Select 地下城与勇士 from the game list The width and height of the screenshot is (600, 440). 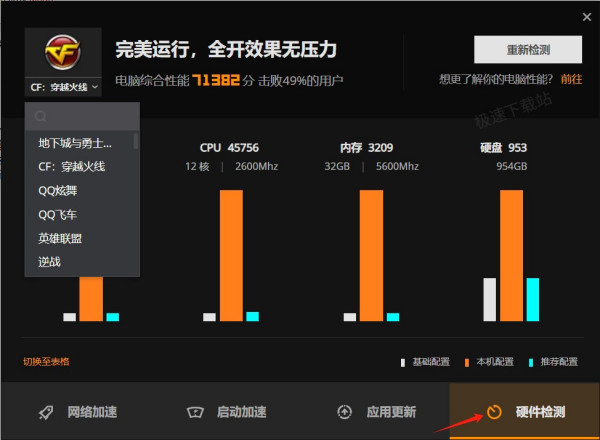[x=75, y=143]
